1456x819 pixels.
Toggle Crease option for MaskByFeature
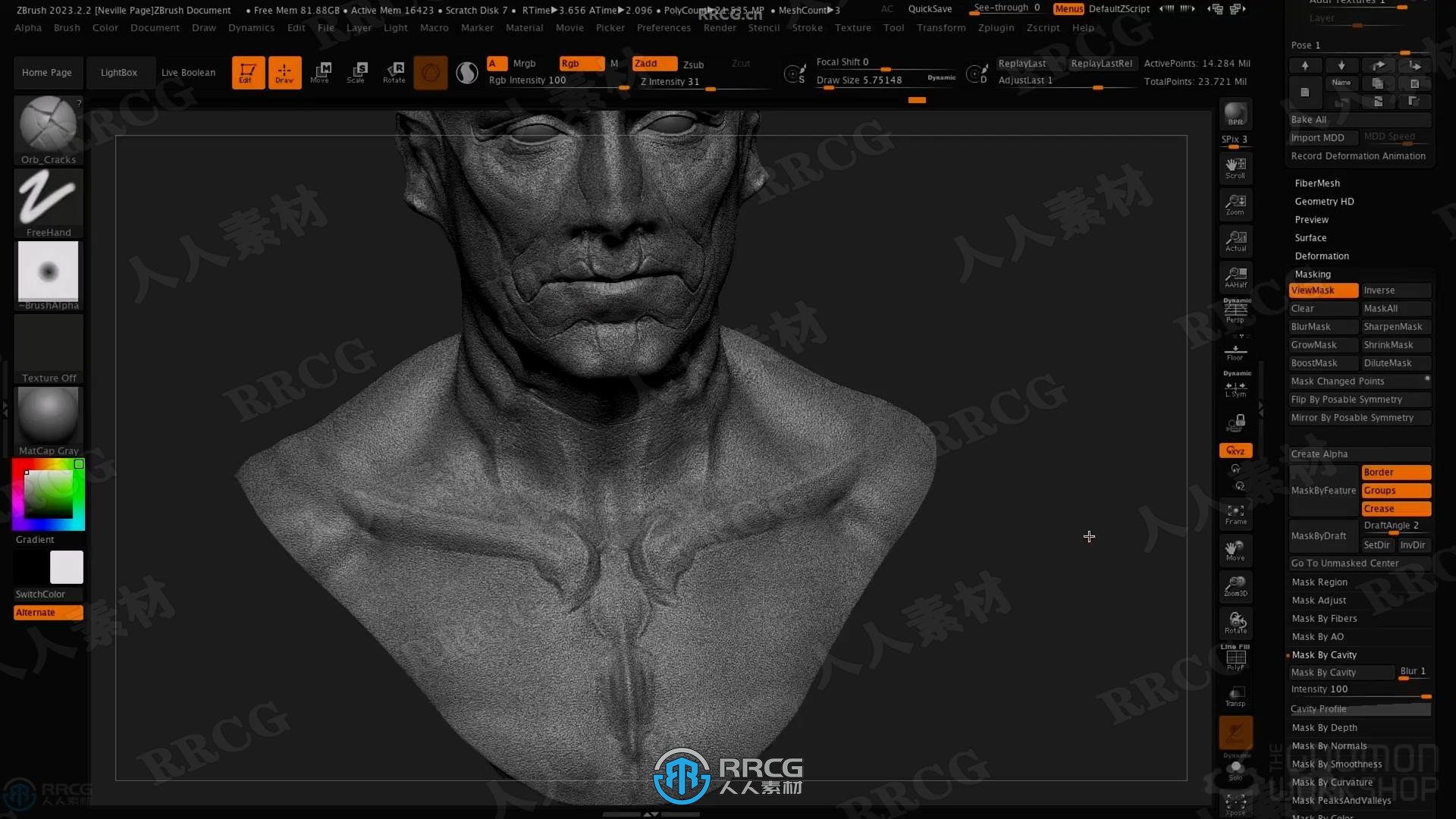pyautogui.click(x=1396, y=509)
